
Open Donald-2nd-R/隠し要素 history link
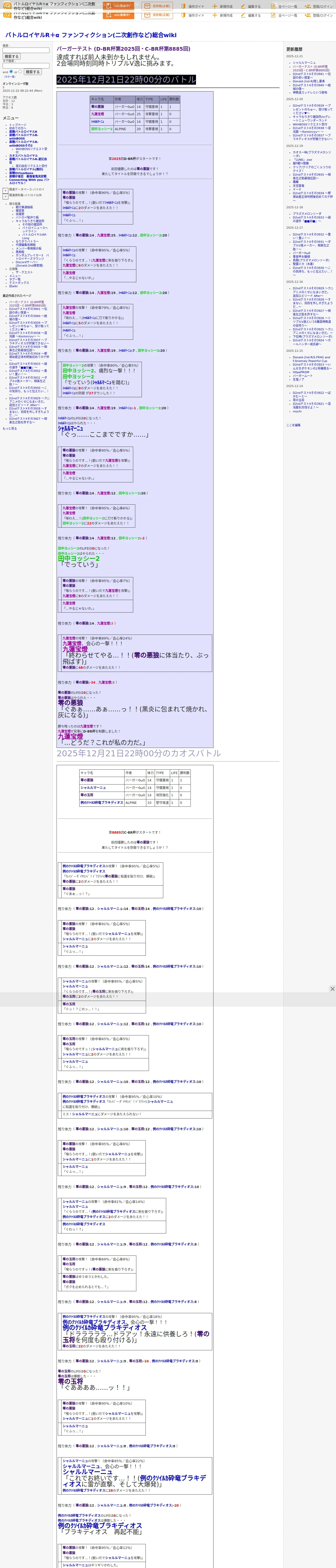309,82
